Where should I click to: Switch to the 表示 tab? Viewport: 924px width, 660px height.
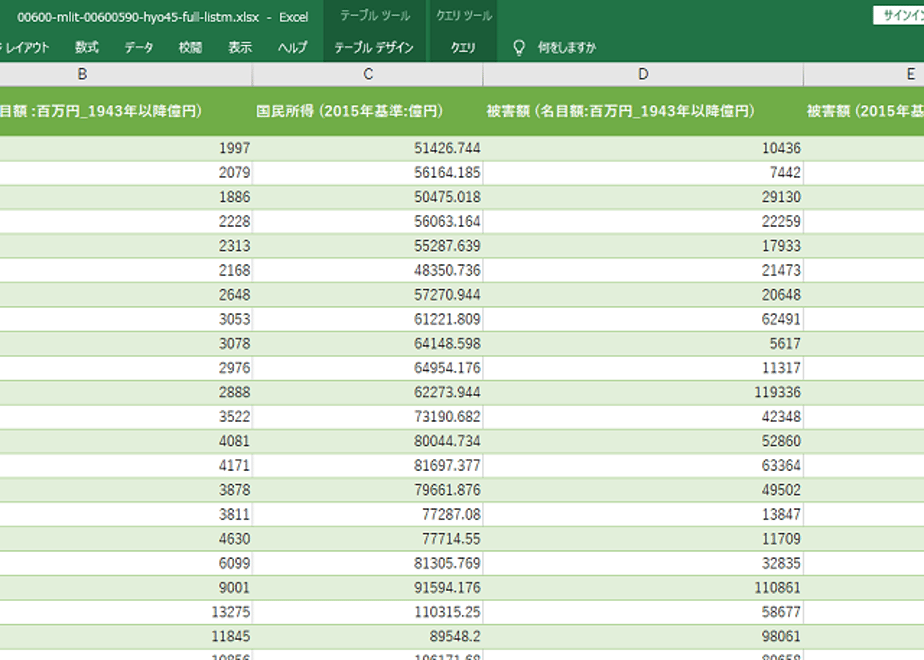[240, 48]
